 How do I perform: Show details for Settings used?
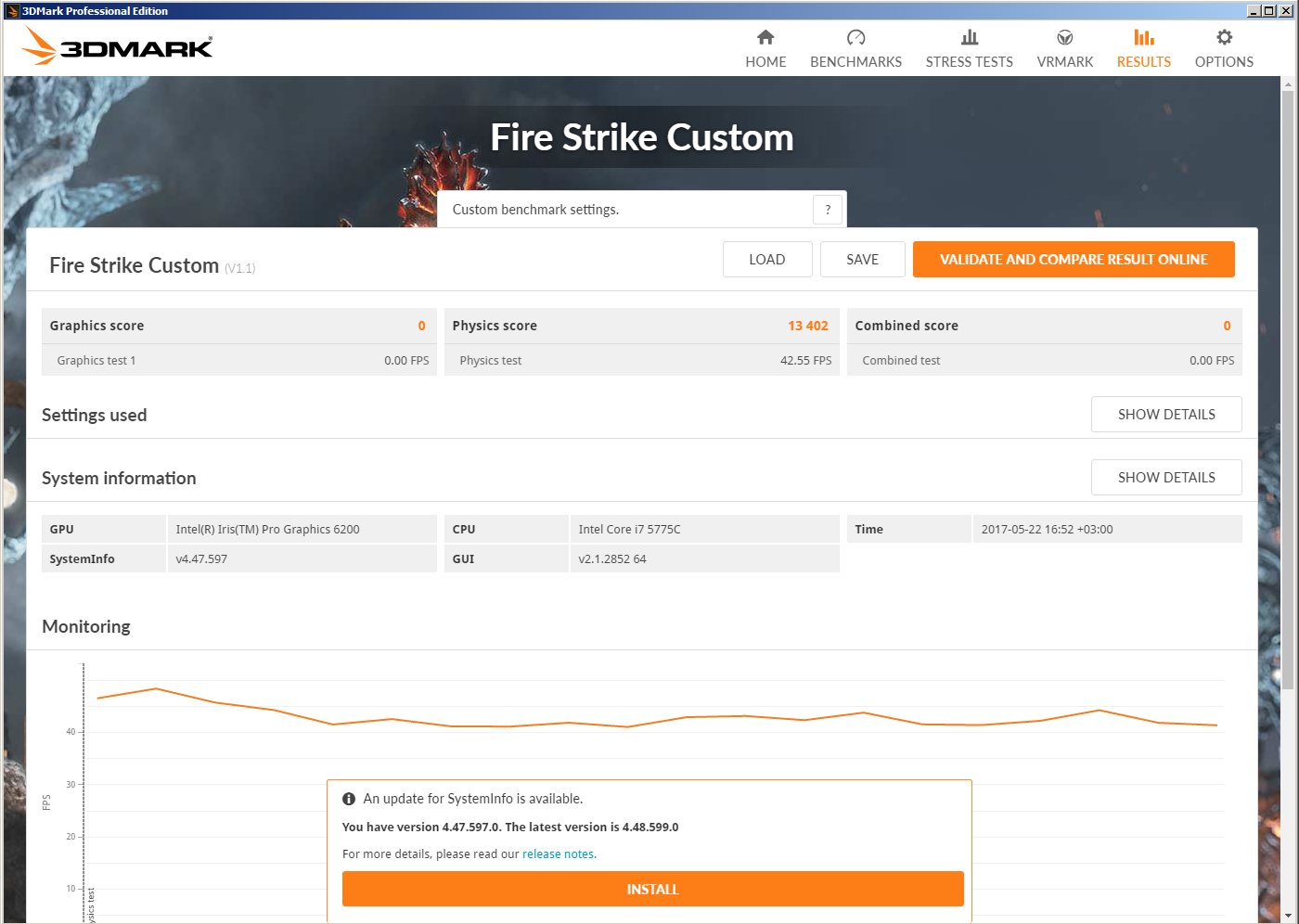tap(1166, 415)
